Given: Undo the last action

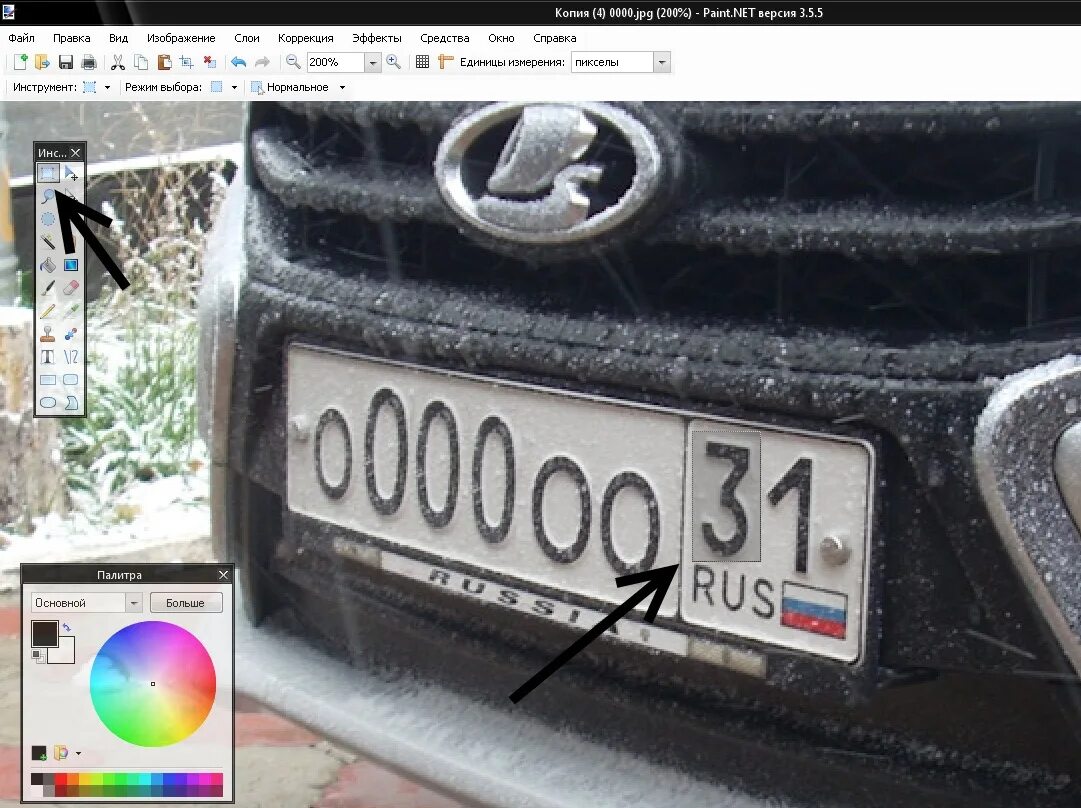Looking at the screenshot, I should [239, 62].
